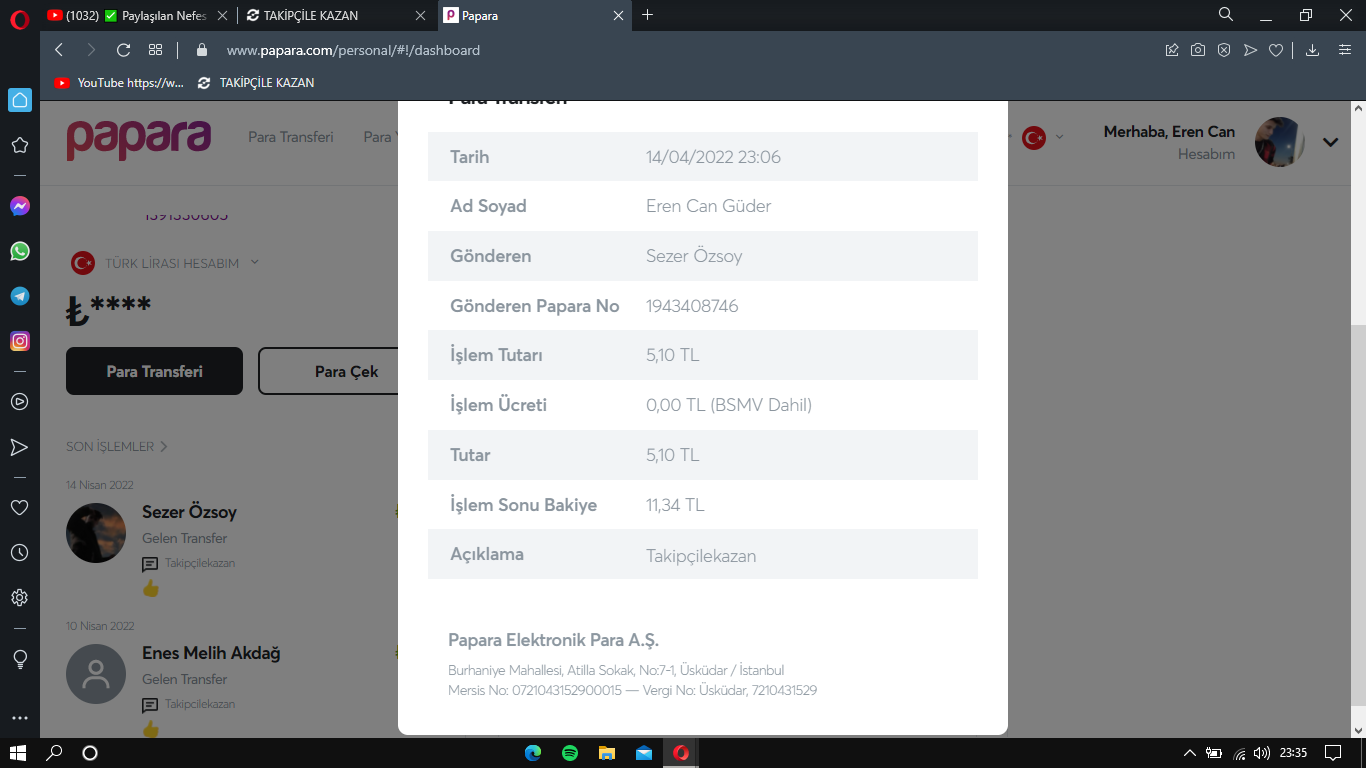
Task: Open History clock icon in sidebar
Action: coord(20,552)
